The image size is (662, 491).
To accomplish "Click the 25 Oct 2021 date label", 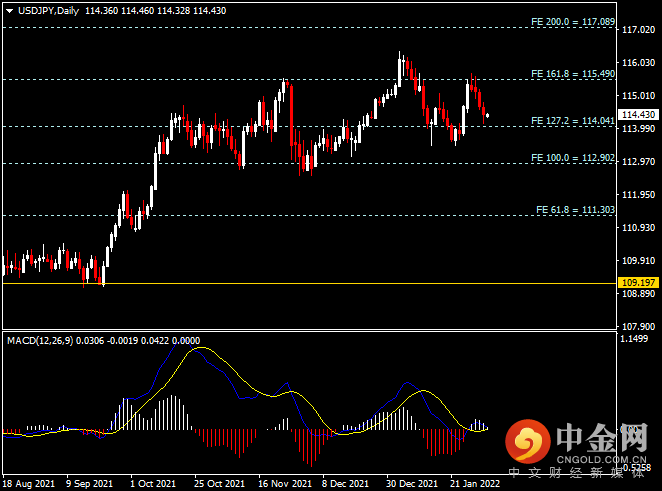I will coord(220,484).
